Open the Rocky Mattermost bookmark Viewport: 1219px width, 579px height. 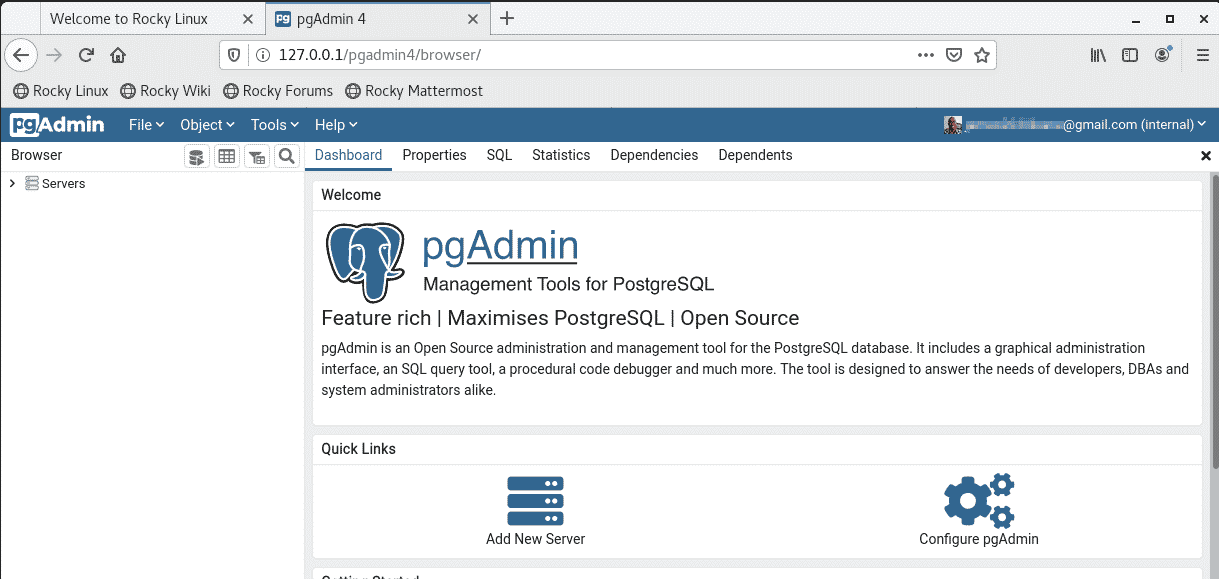pos(414,91)
